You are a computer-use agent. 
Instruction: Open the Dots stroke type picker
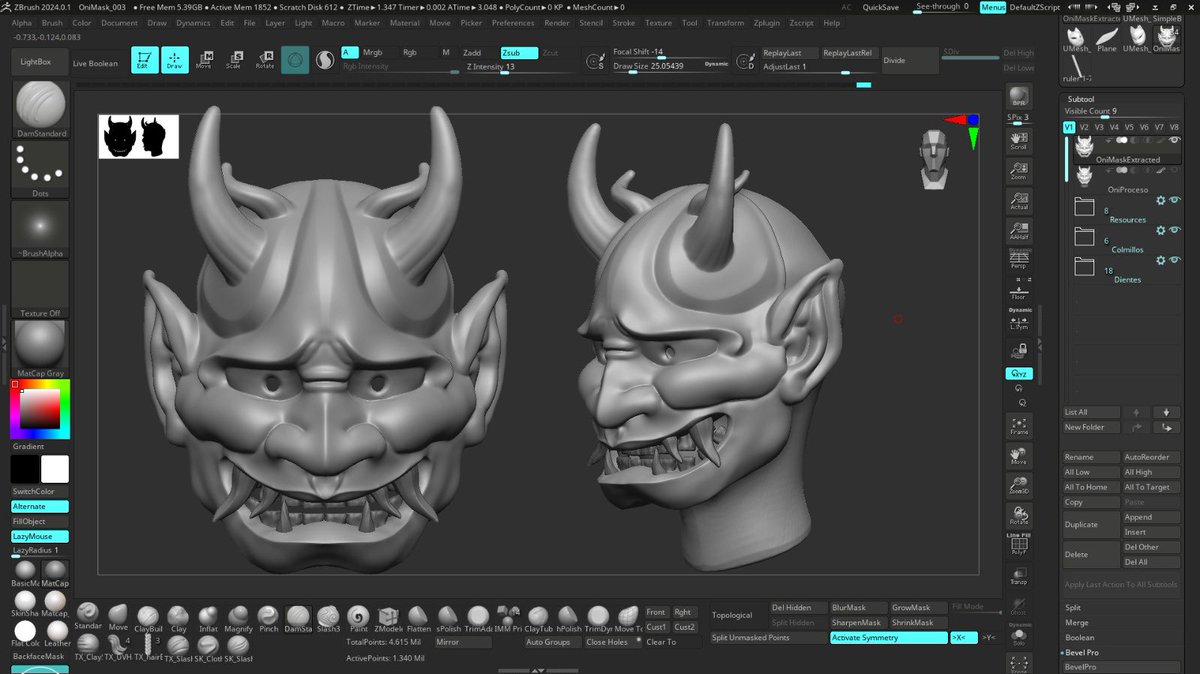(x=41, y=170)
